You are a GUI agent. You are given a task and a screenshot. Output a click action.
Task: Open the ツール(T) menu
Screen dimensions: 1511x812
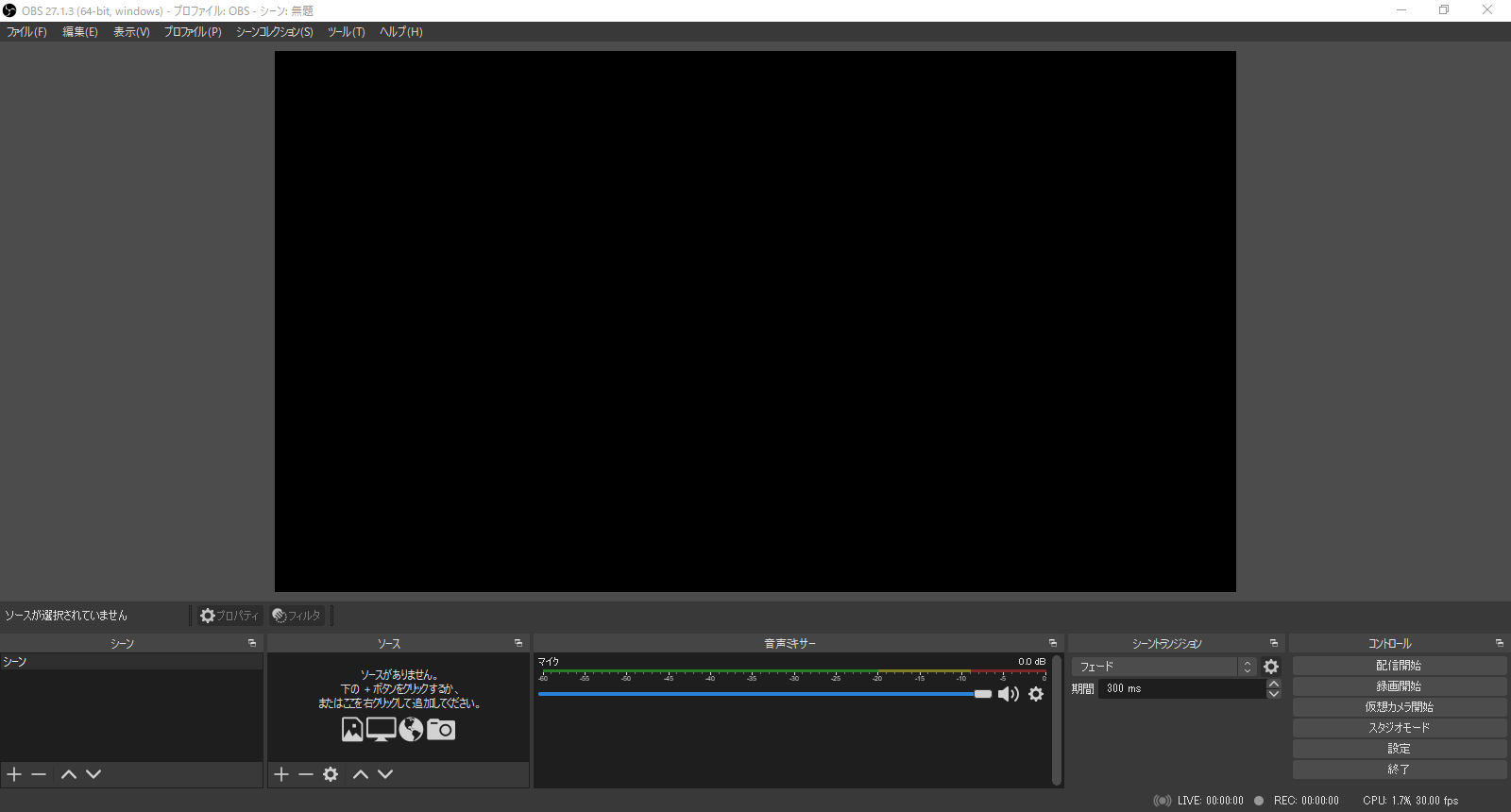347,32
